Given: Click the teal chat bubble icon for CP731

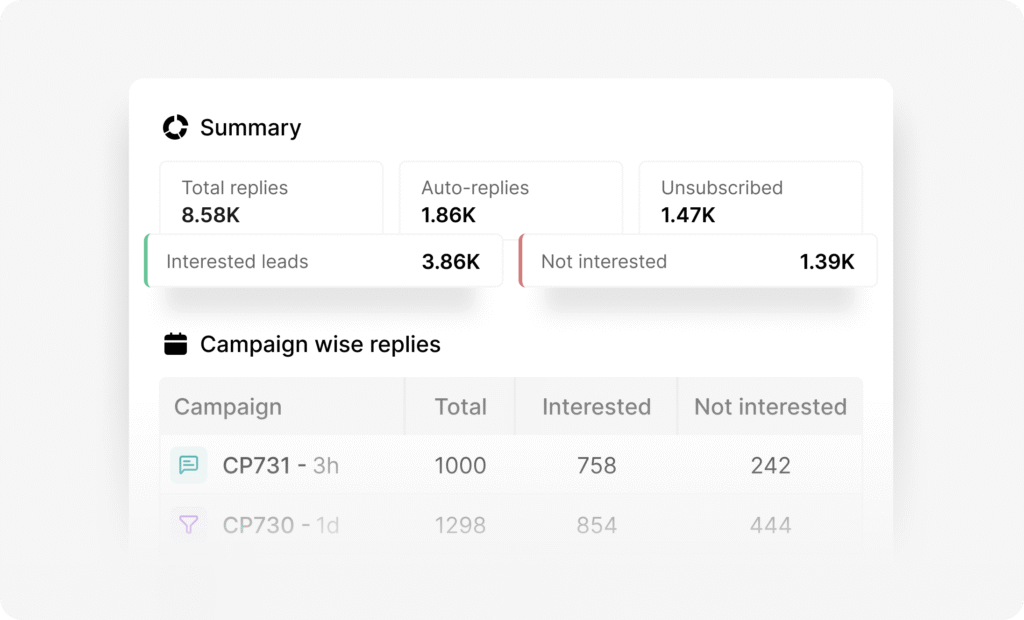Looking at the screenshot, I should [x=188, y=465].
